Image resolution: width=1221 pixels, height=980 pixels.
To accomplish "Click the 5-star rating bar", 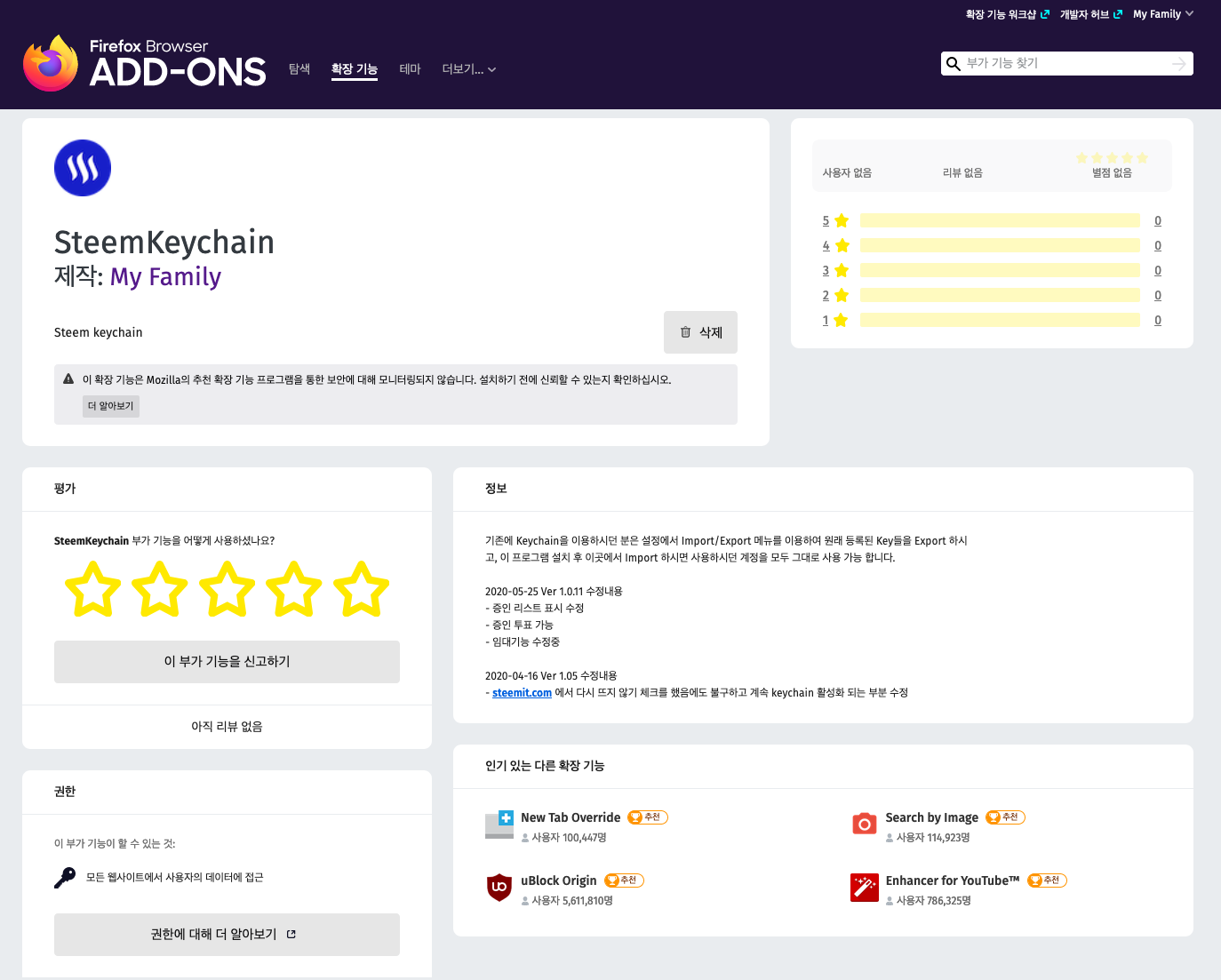I will coord(1000,220).
